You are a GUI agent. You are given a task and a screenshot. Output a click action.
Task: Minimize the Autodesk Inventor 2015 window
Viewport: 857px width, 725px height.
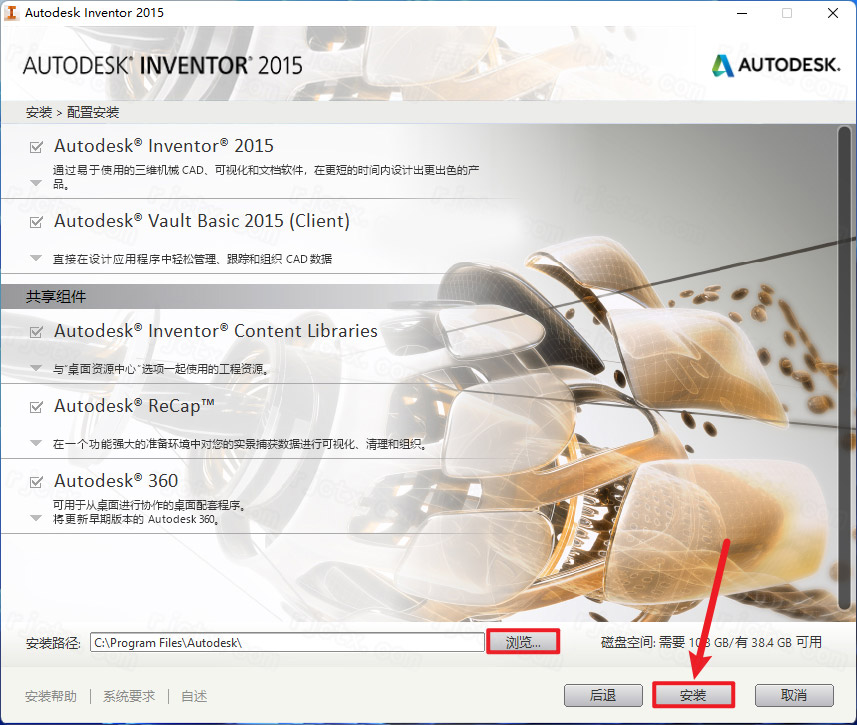click(x=742, y=13)
